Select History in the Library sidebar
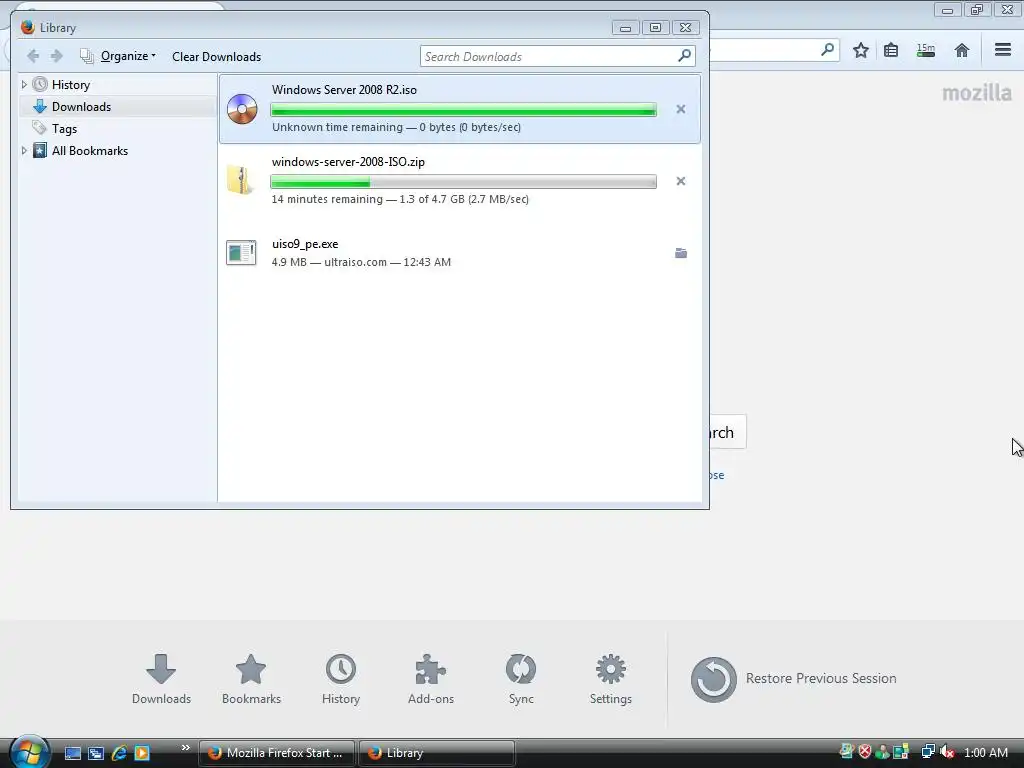1024x768 pixels. click(71, 85)
